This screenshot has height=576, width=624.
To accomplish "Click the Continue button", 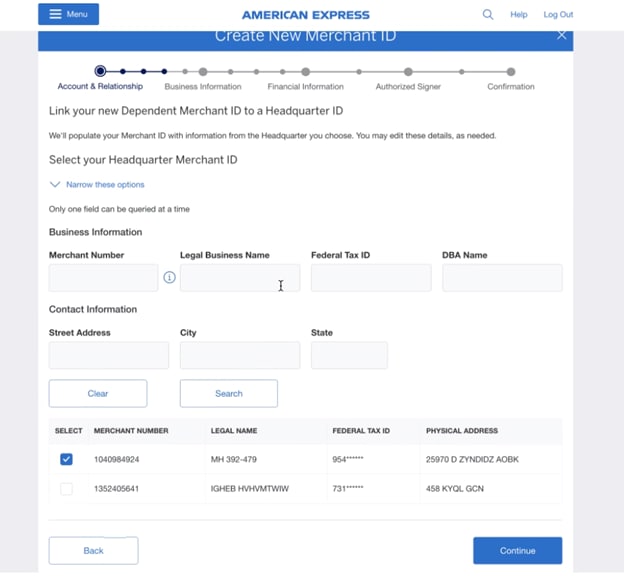I will point(517,550).
